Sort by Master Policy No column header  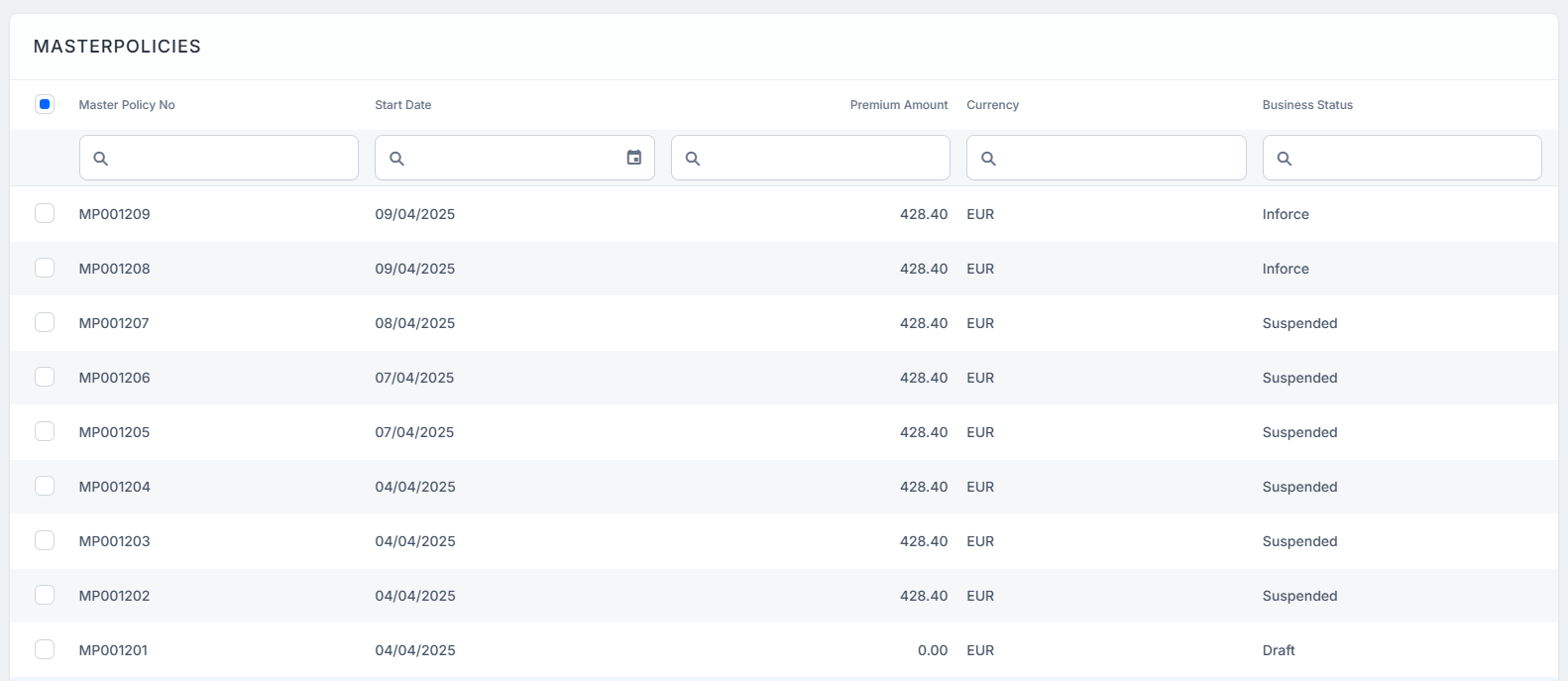[127, 105]
